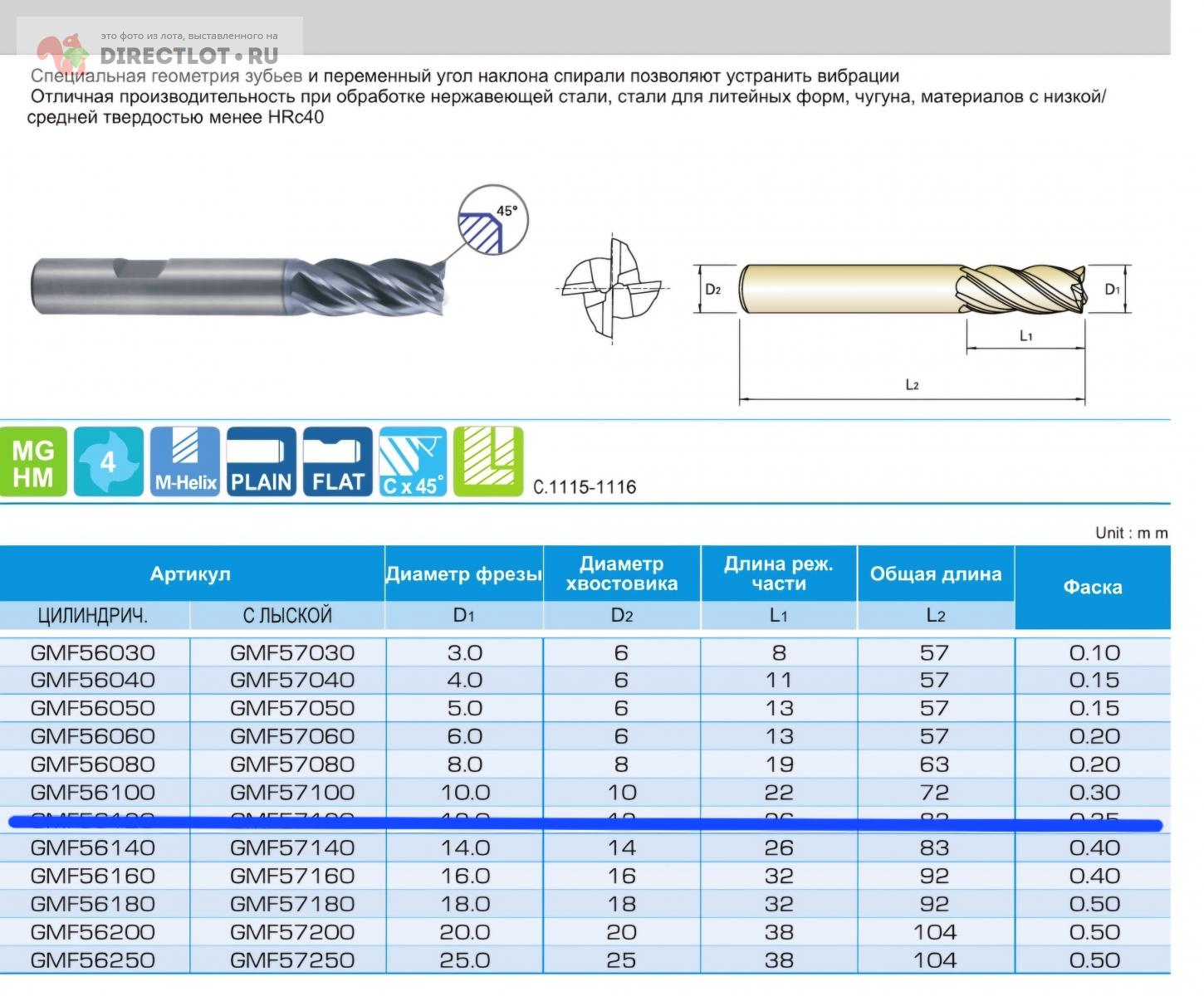Click the PLAIN shank icon

[x=261, y=462]
